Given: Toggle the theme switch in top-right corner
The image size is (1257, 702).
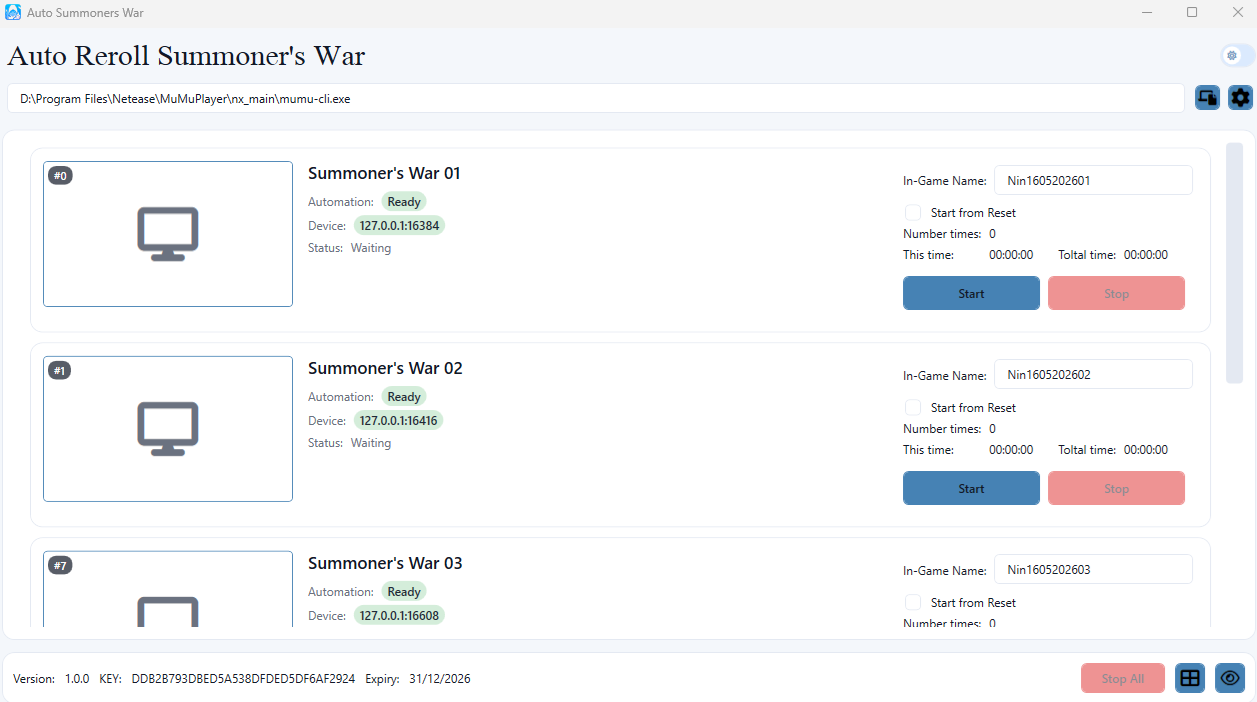Looking at the screenshot, I should coord(1238,56).
